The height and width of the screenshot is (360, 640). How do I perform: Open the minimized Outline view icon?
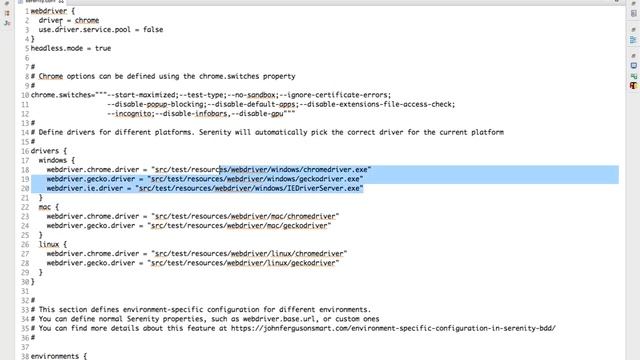click(633, 40)
